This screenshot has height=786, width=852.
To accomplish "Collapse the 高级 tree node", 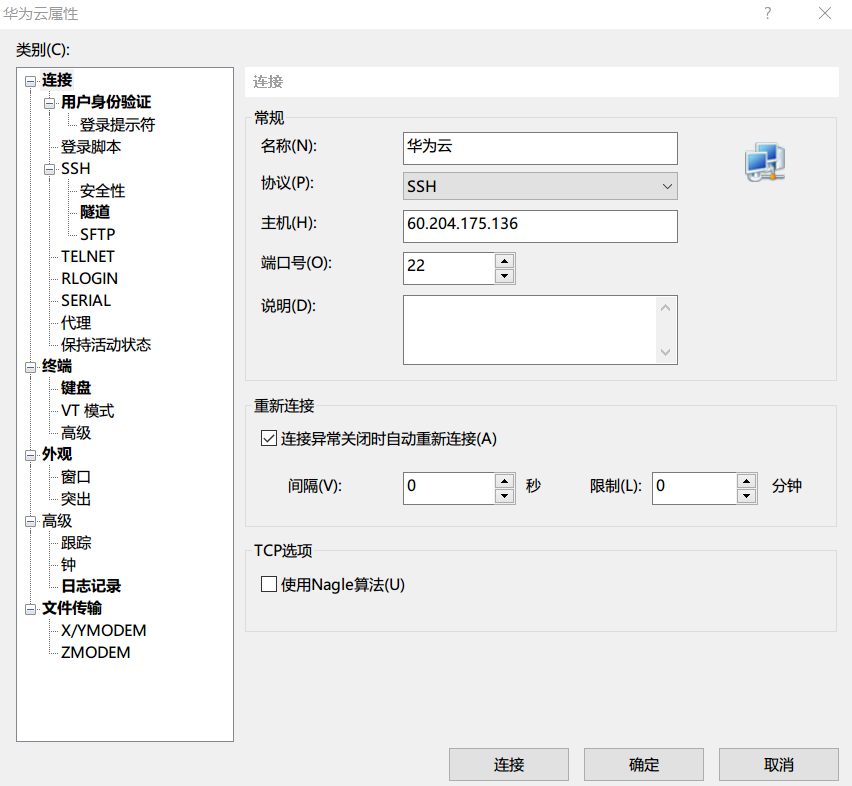I will (30, 521).
